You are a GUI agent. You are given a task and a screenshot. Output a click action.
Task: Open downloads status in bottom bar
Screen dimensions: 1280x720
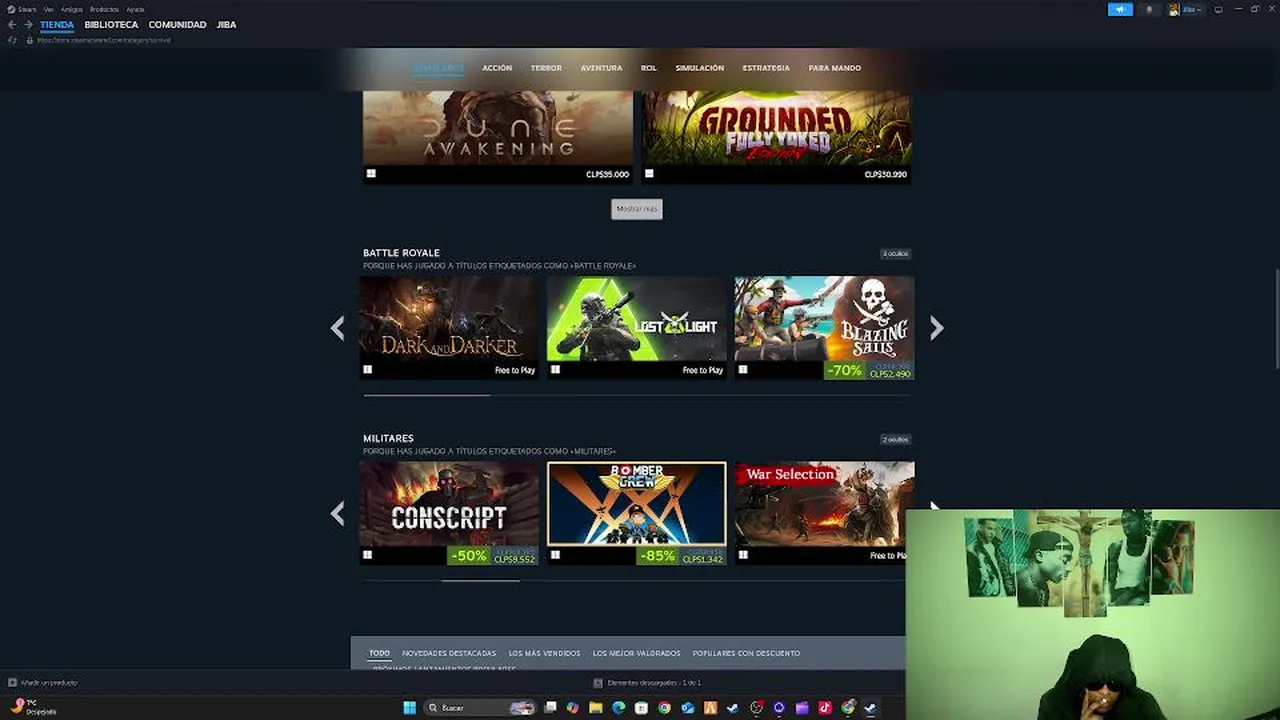point(648,683)
